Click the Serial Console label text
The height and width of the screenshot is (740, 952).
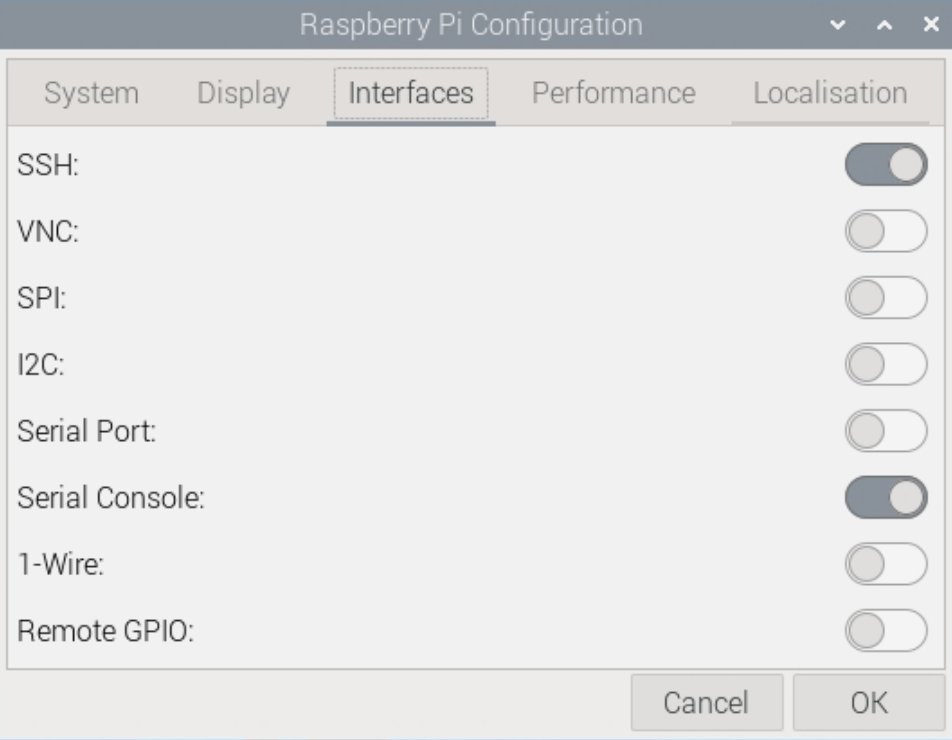(x=111, y=498)
